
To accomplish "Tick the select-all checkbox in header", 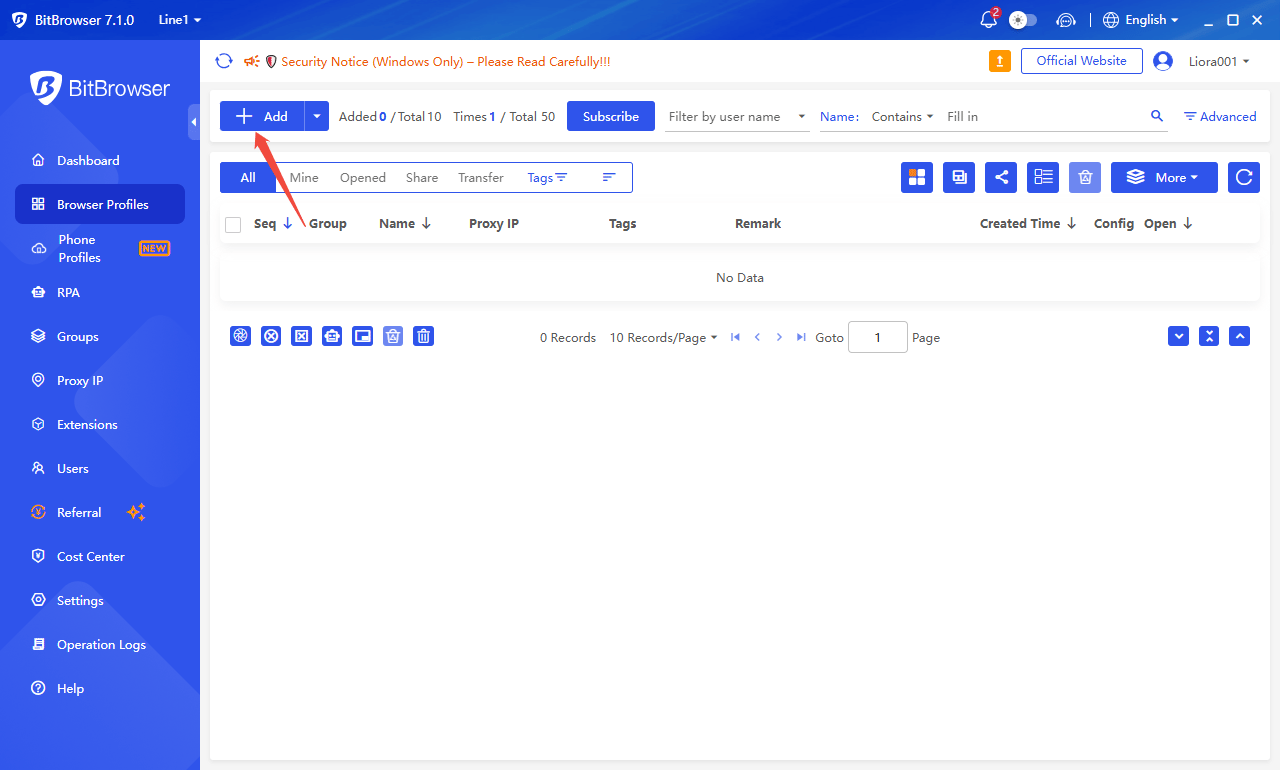I will click(x=233, y=224).
